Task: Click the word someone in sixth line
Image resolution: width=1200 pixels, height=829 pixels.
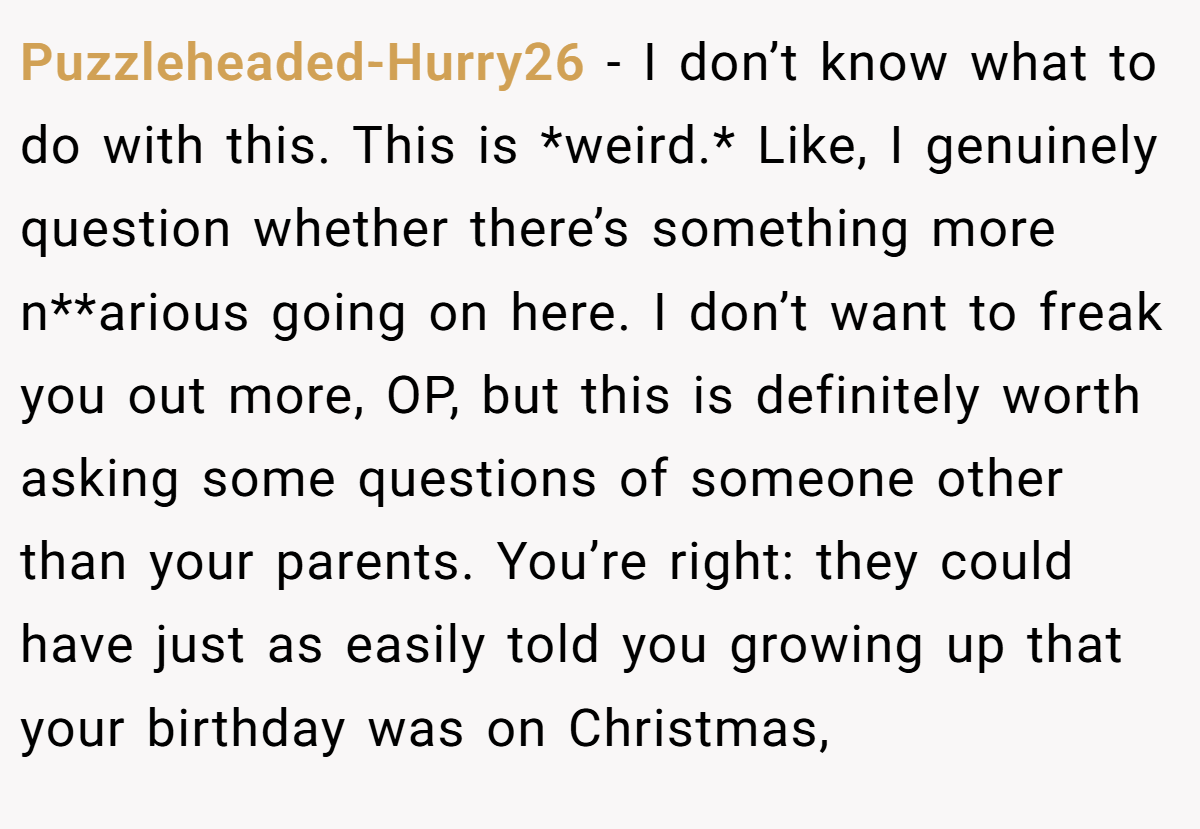Action: click(x=802, y=480)
